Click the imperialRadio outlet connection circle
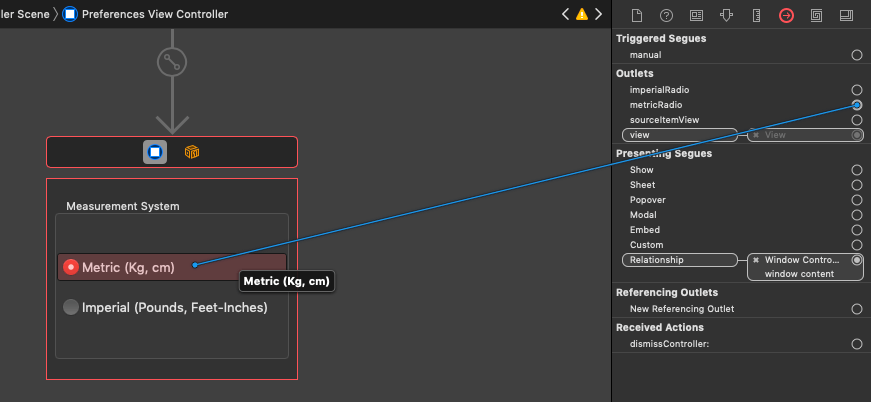 (857, 90)
